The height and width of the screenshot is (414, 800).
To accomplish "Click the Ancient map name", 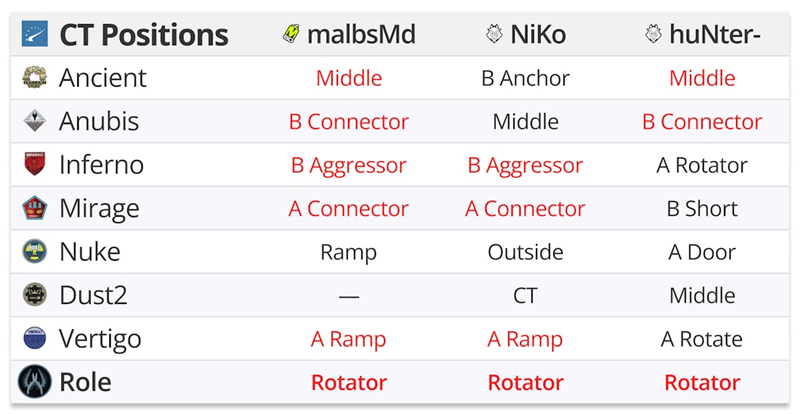I will click(102, 78).
